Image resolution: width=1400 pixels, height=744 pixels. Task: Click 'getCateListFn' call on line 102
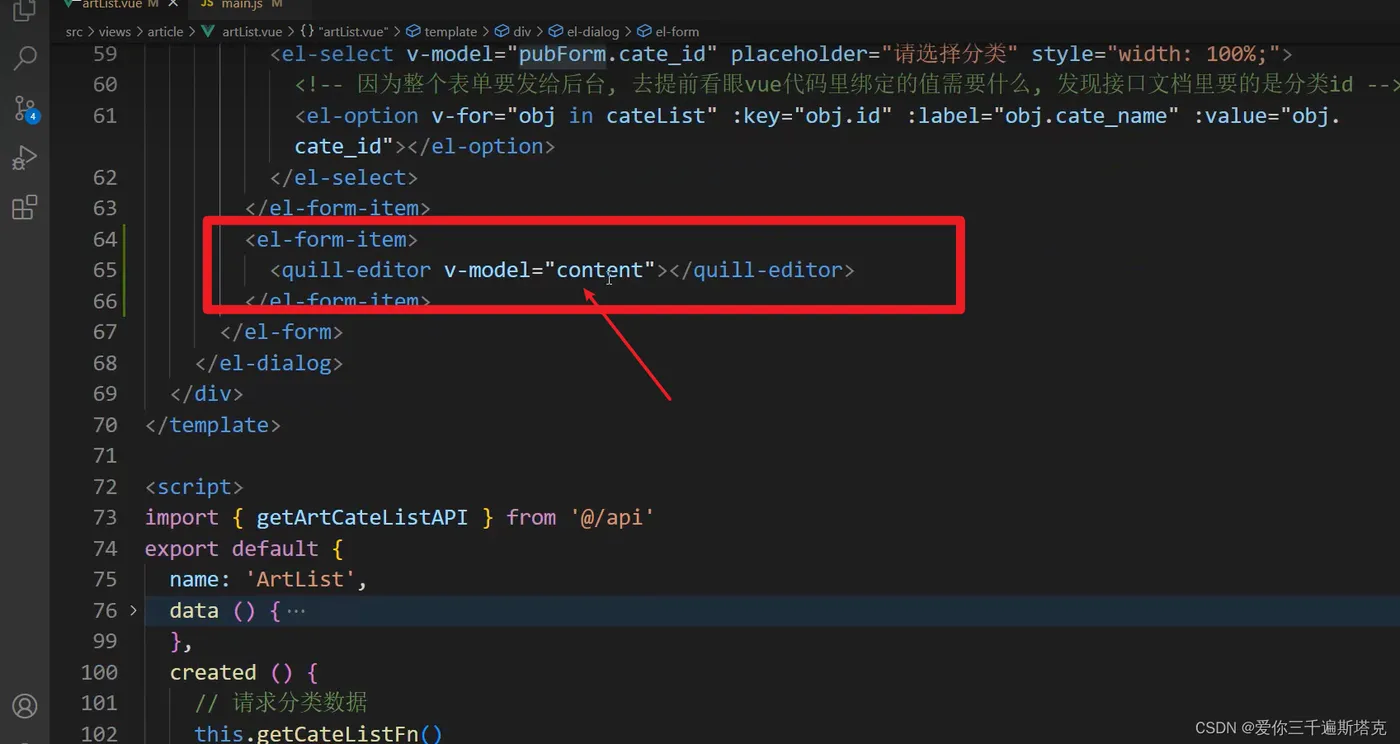click(x=337, y=734)
